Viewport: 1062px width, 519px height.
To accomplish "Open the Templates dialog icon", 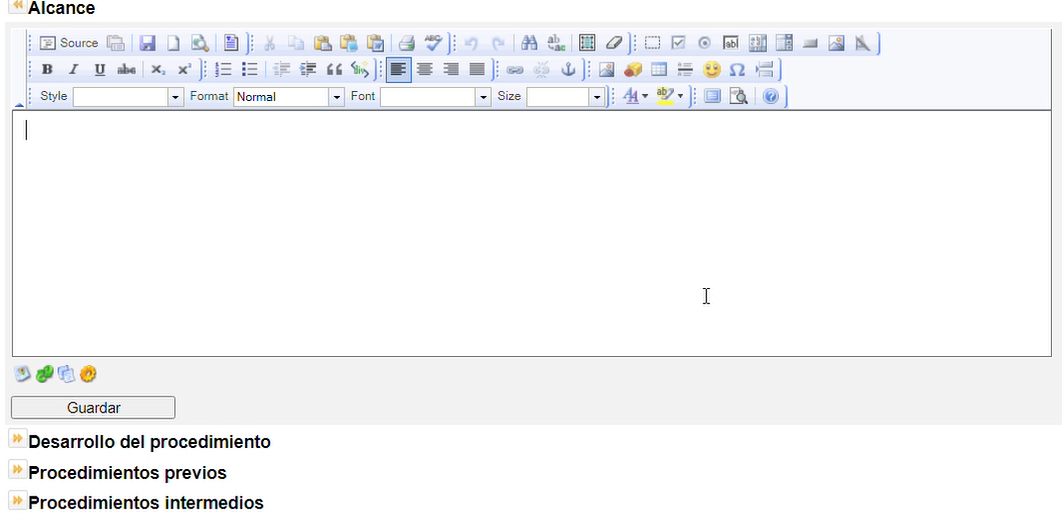I will 231,43.
